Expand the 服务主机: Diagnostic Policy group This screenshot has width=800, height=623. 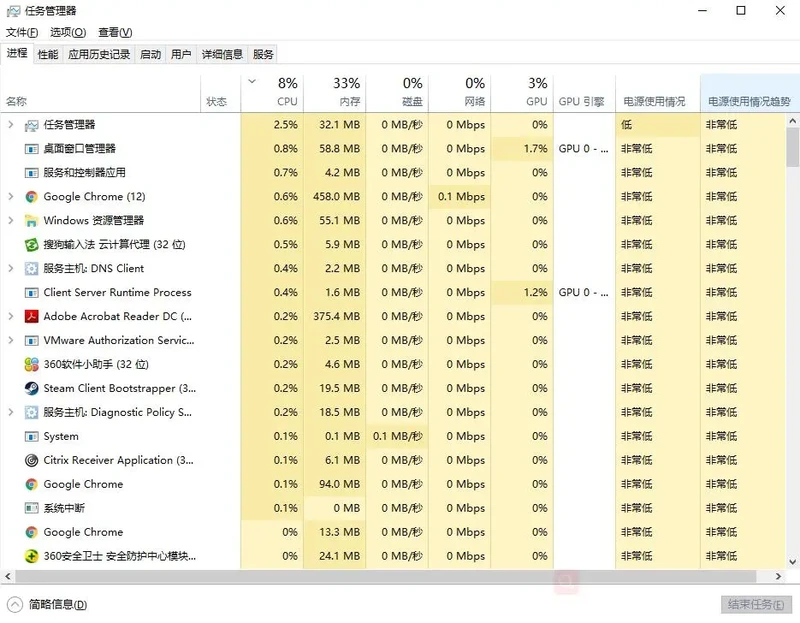[10, 412]
